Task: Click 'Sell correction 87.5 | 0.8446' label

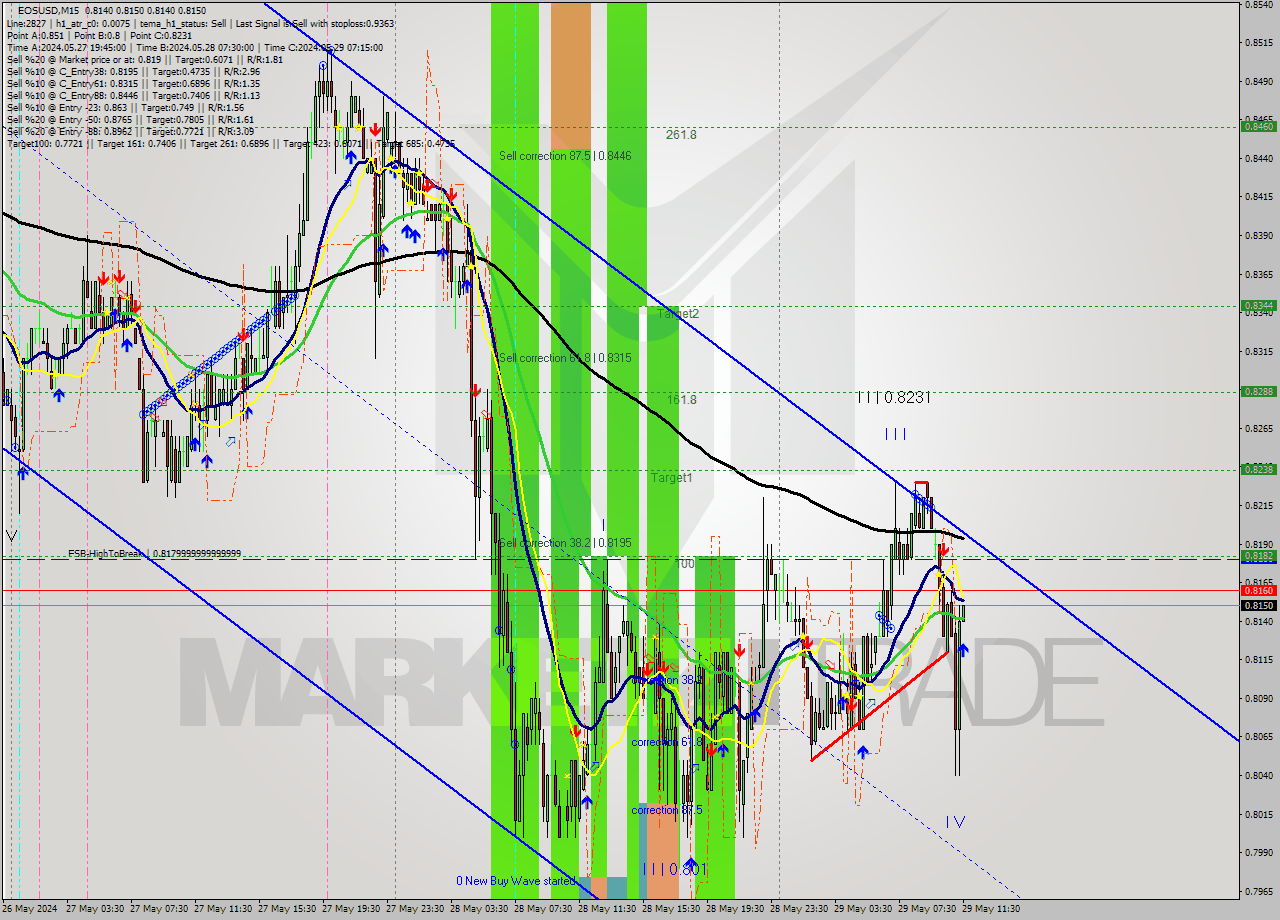Action: pos(565,156)
